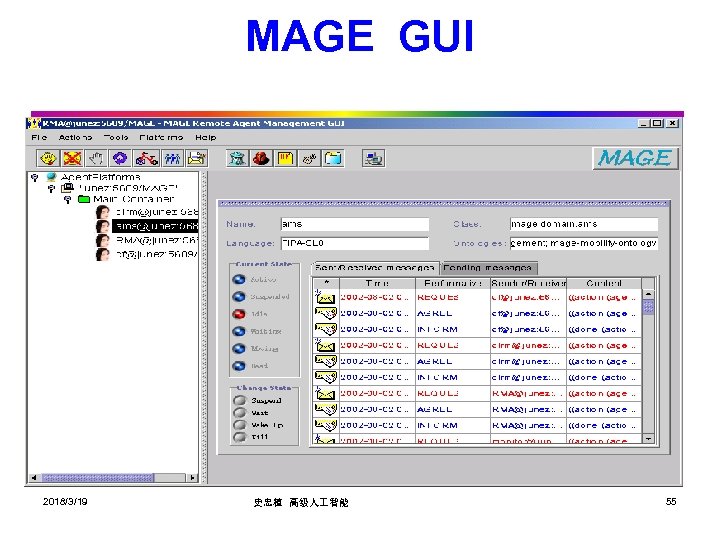Collapse the AgentPlatforms tree node
The width and height of the screenshot is (720, 540).
point(34,177)
